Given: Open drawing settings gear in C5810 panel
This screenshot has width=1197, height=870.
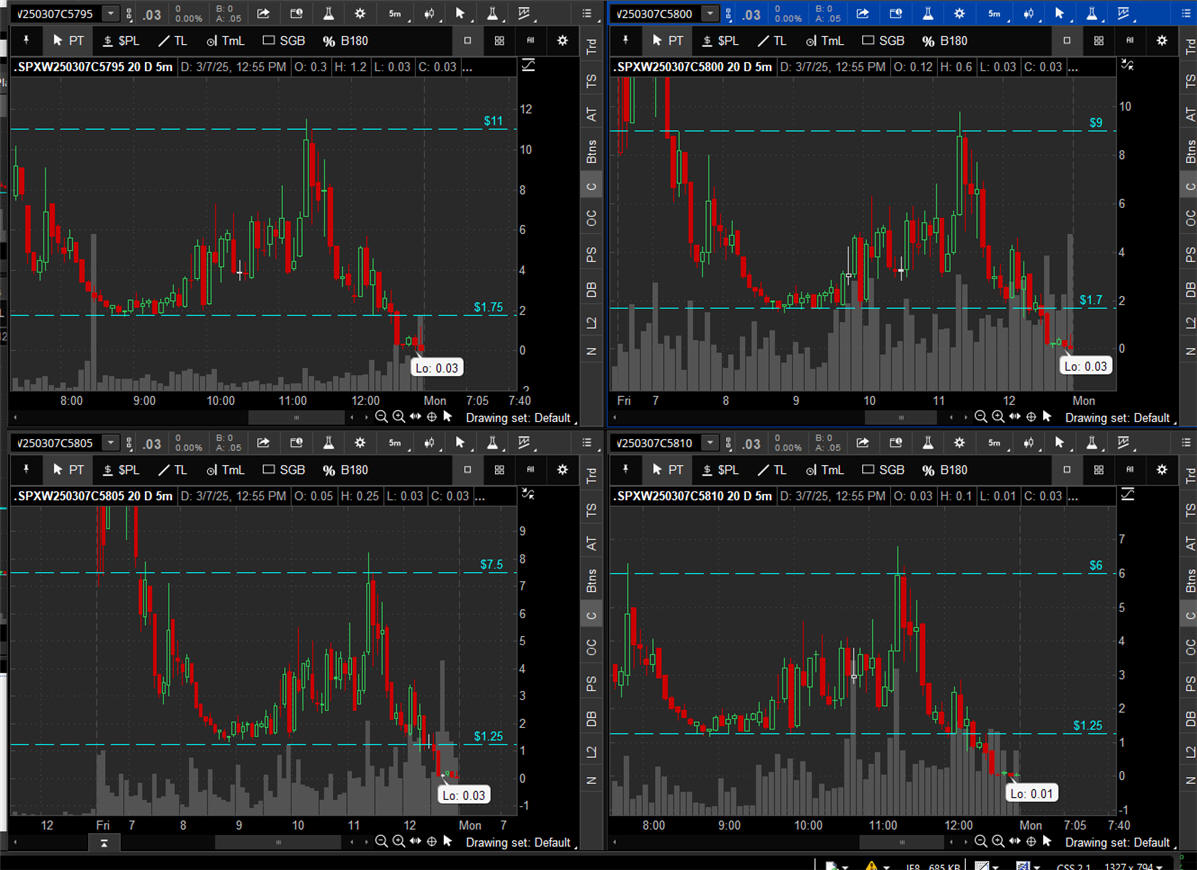Looking at the screenshot, I should (x=1162, y=469).
